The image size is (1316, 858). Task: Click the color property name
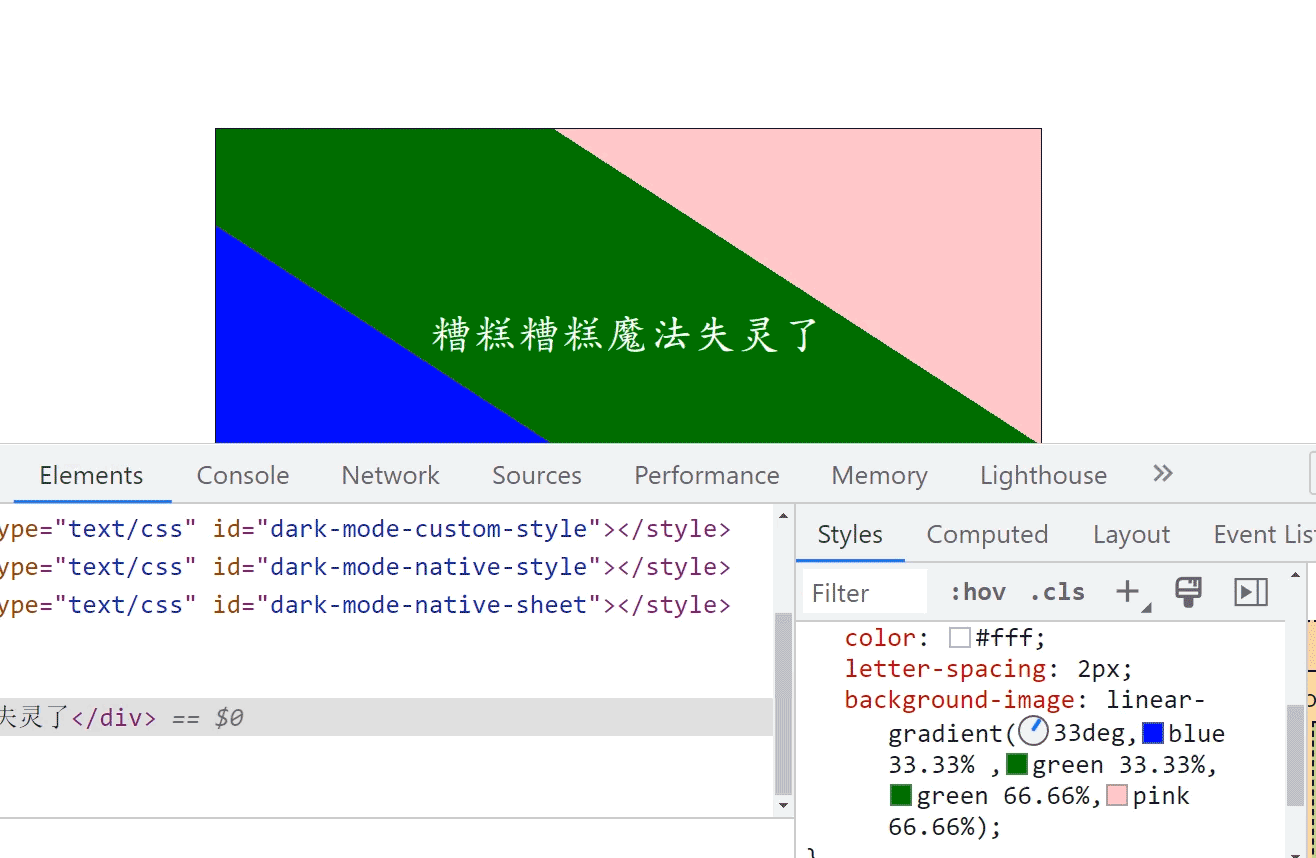[x=880, y=638]
